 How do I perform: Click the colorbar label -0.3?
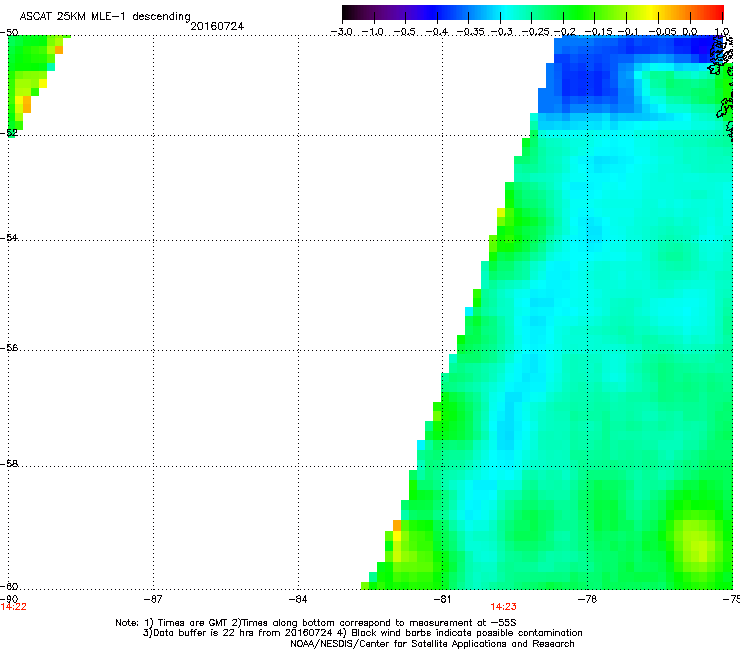point(502,32)
